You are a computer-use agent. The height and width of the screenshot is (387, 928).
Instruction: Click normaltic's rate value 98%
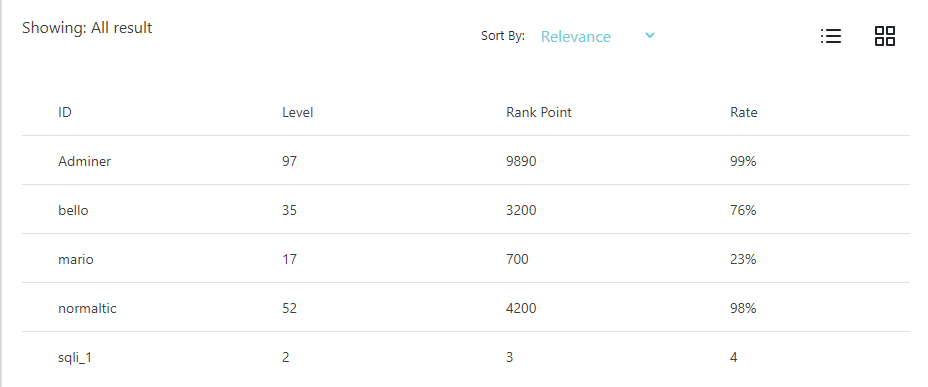743,308
